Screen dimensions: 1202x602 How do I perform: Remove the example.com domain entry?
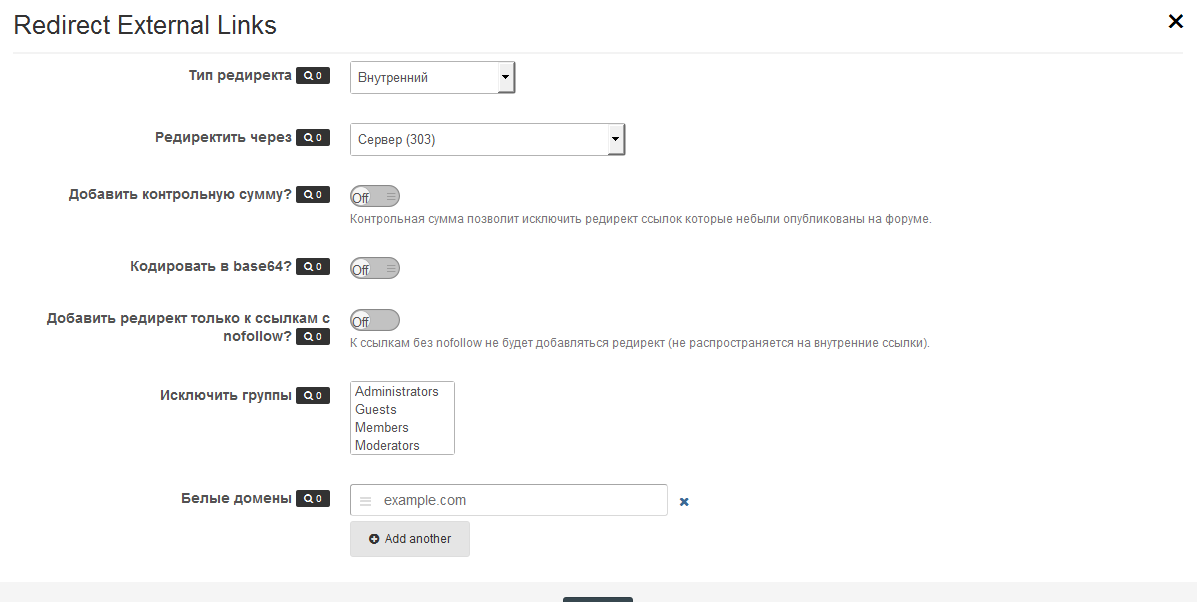click(684, 502)
